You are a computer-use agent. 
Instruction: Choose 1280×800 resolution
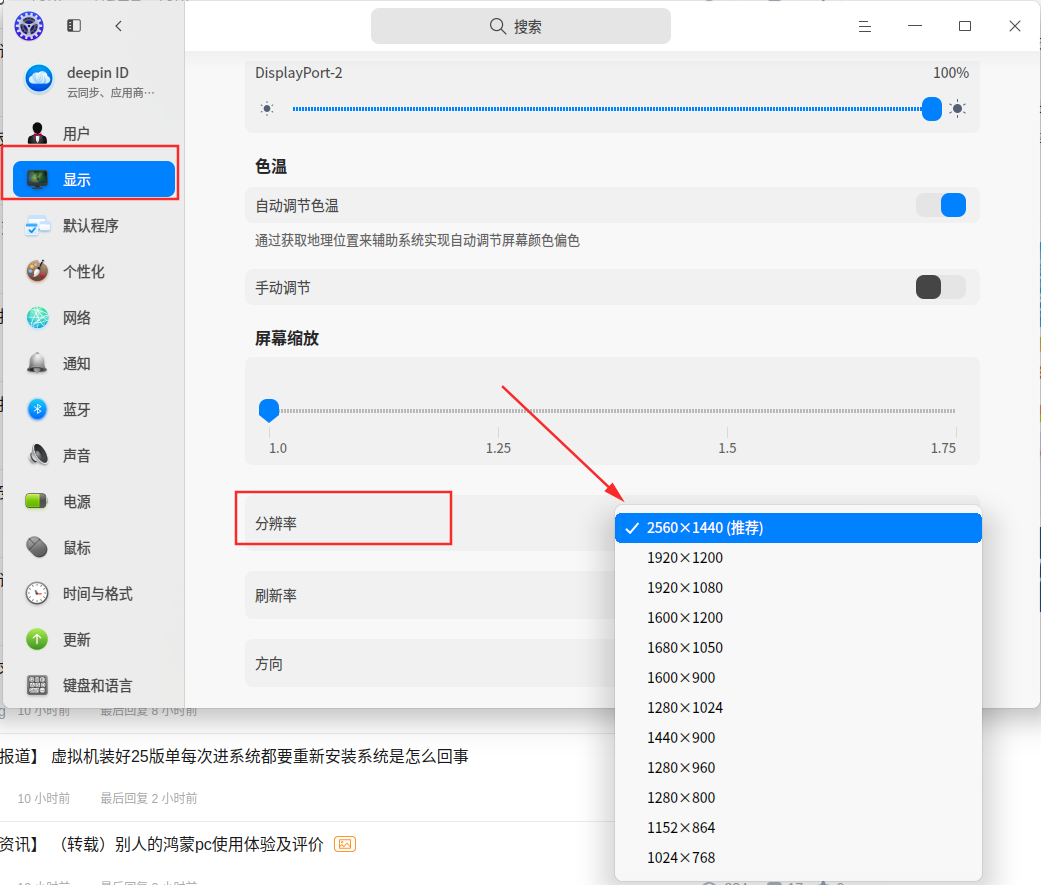click(x=798, y=797)
